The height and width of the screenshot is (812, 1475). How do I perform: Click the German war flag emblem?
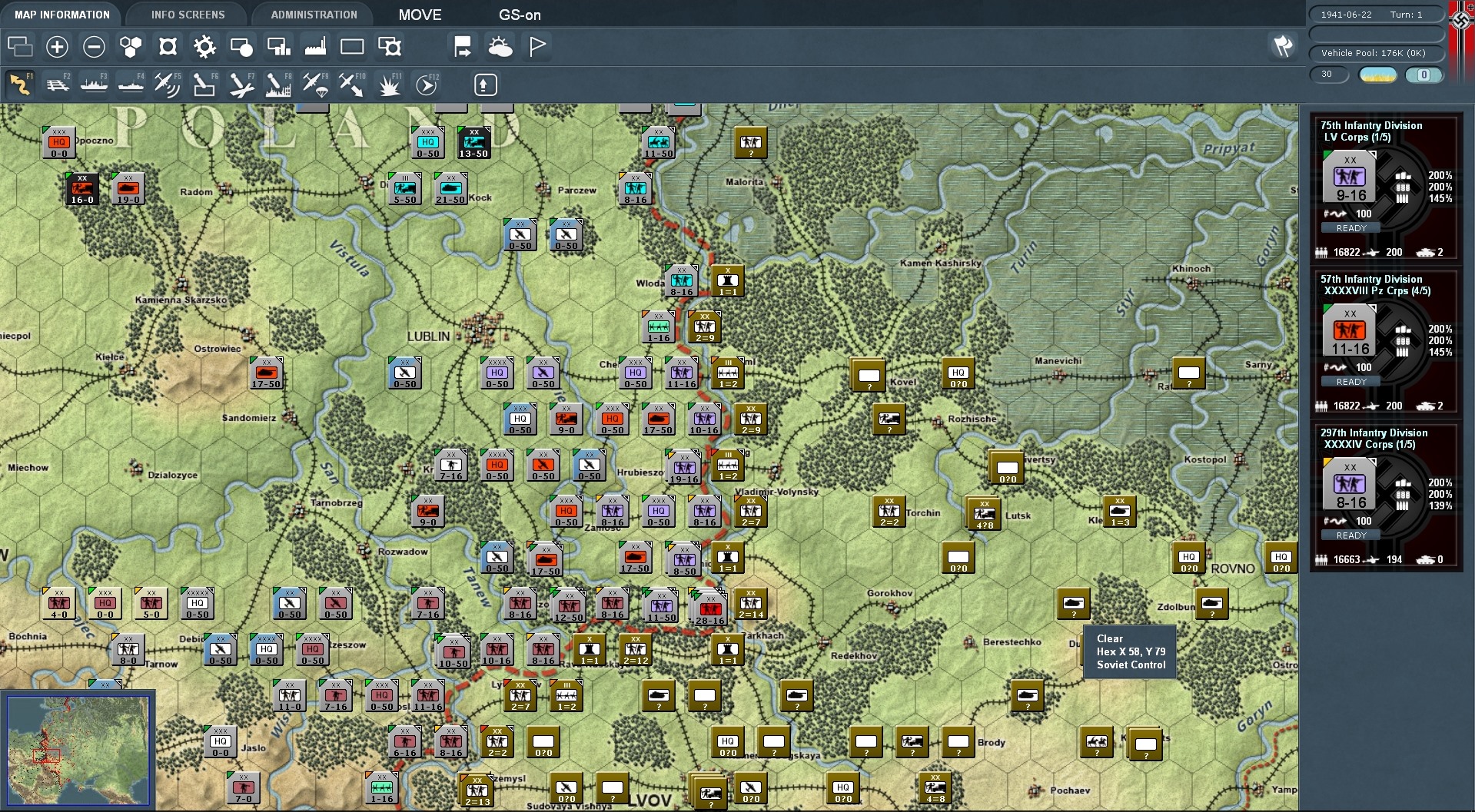pyautogui.click(x=1461, y=22)
